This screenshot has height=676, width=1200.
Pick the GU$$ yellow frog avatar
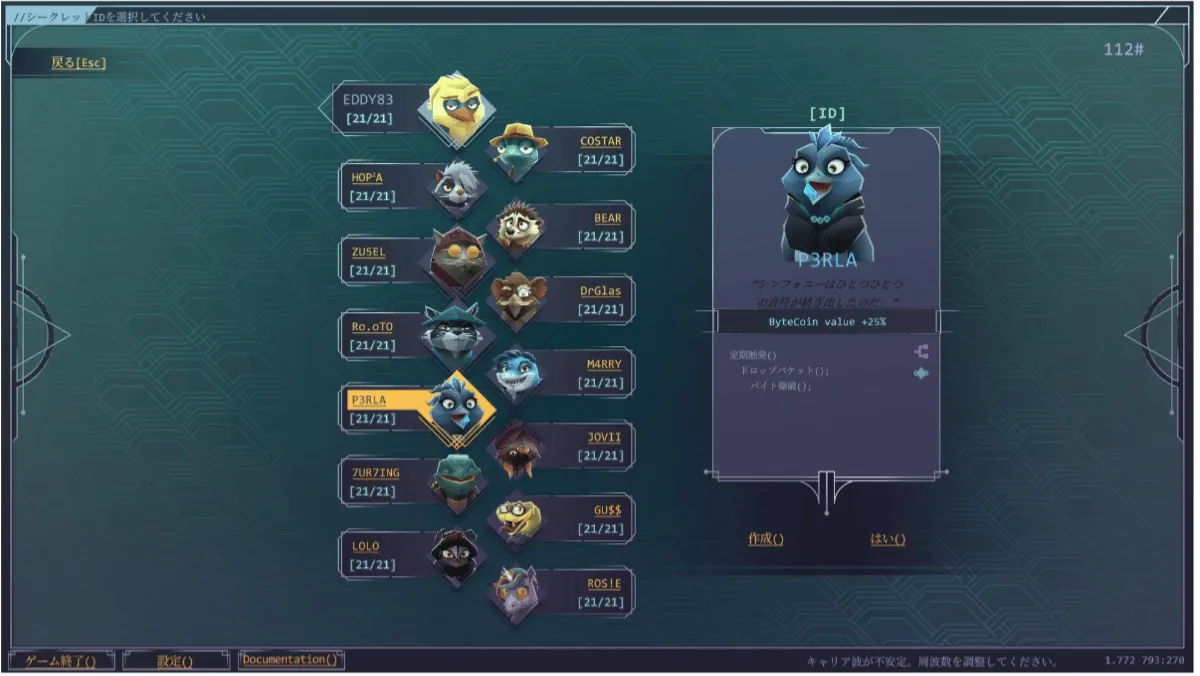pyautogui.click(x=517, y=519)
